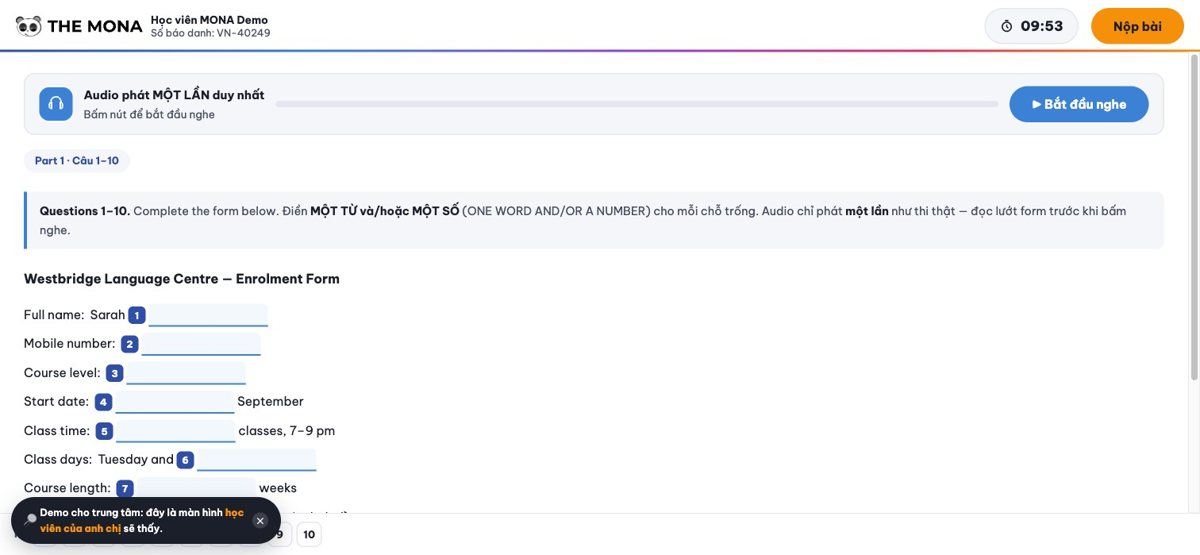
Task: Click the audio progress bar
Action: [637, 104]
